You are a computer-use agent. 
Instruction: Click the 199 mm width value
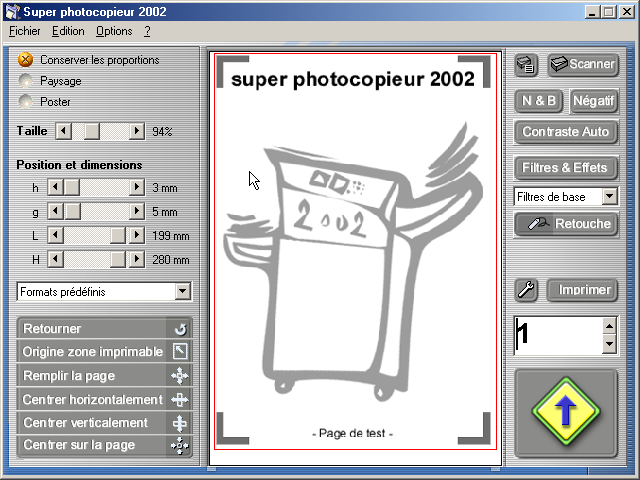(171, 236)
